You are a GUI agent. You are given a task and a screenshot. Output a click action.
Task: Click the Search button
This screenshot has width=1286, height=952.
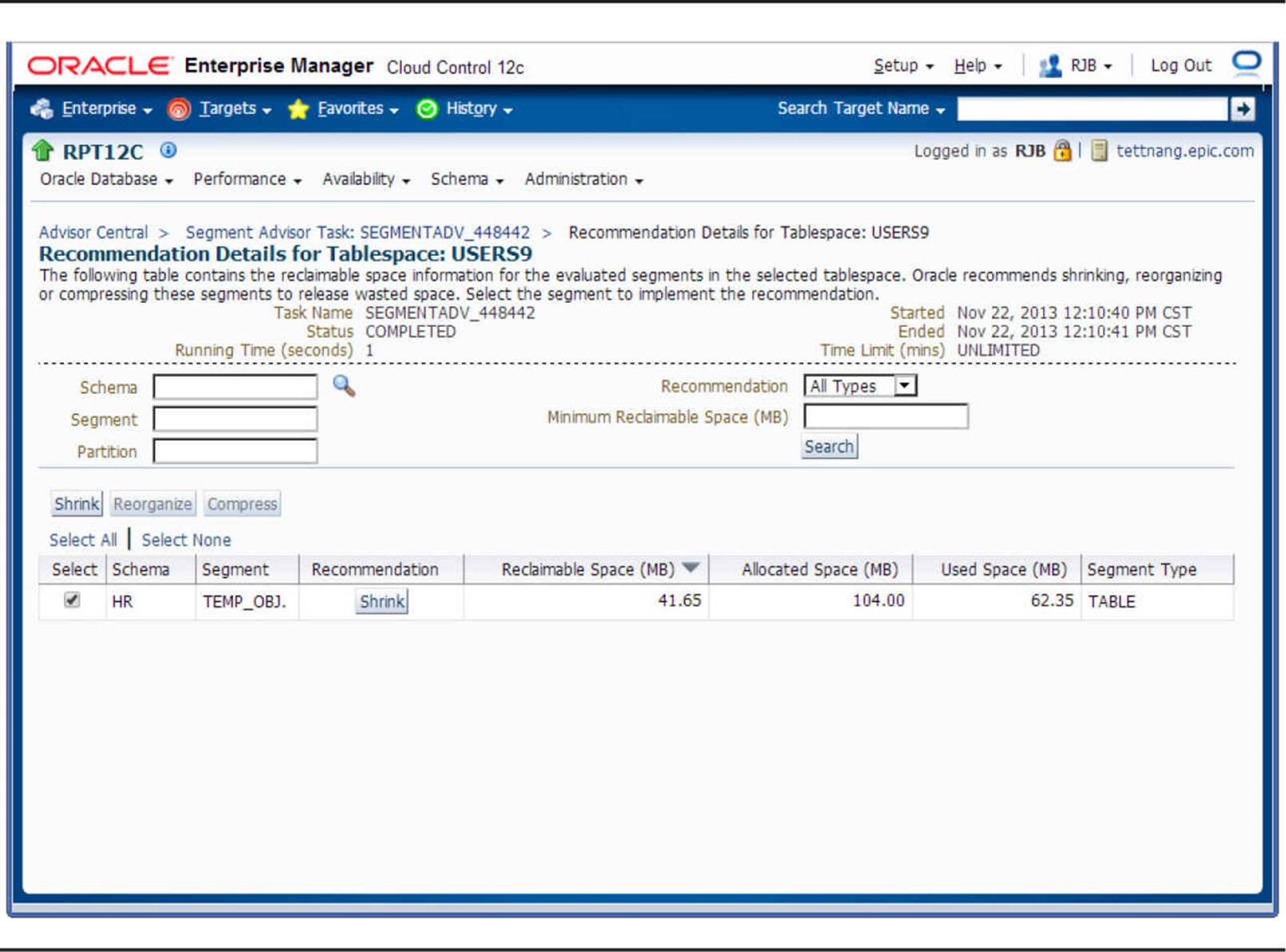tap(829, 446)
